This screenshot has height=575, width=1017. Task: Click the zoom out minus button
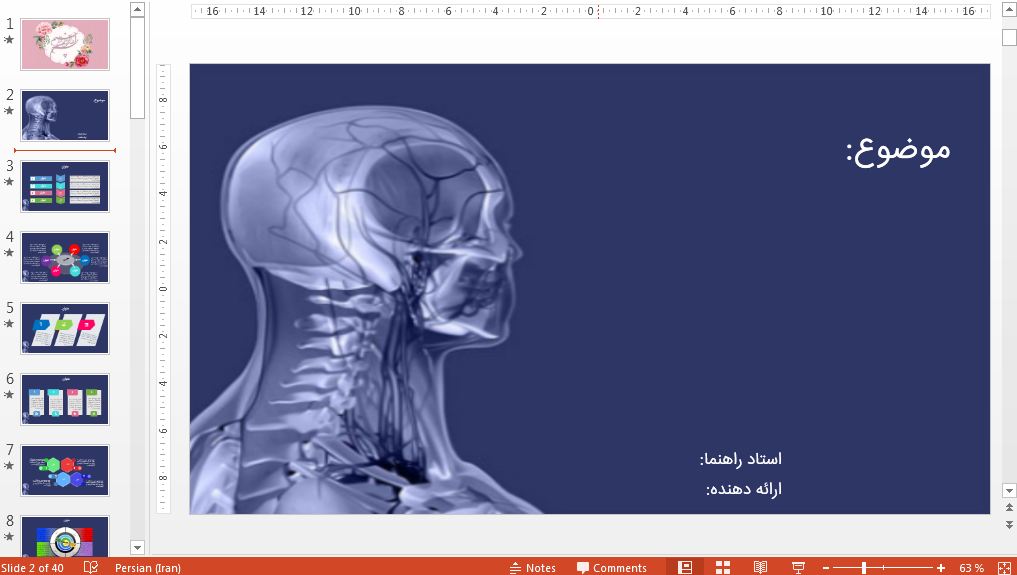[x=825, y=567]
